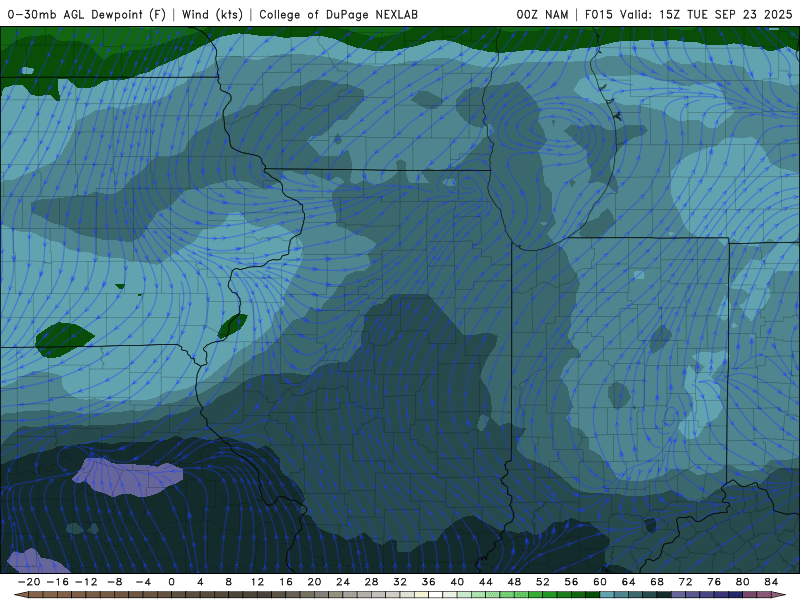This screenshot has height=600, width=800.
Task: Click the 56 value on the color scale
Action: coord(571,582)
